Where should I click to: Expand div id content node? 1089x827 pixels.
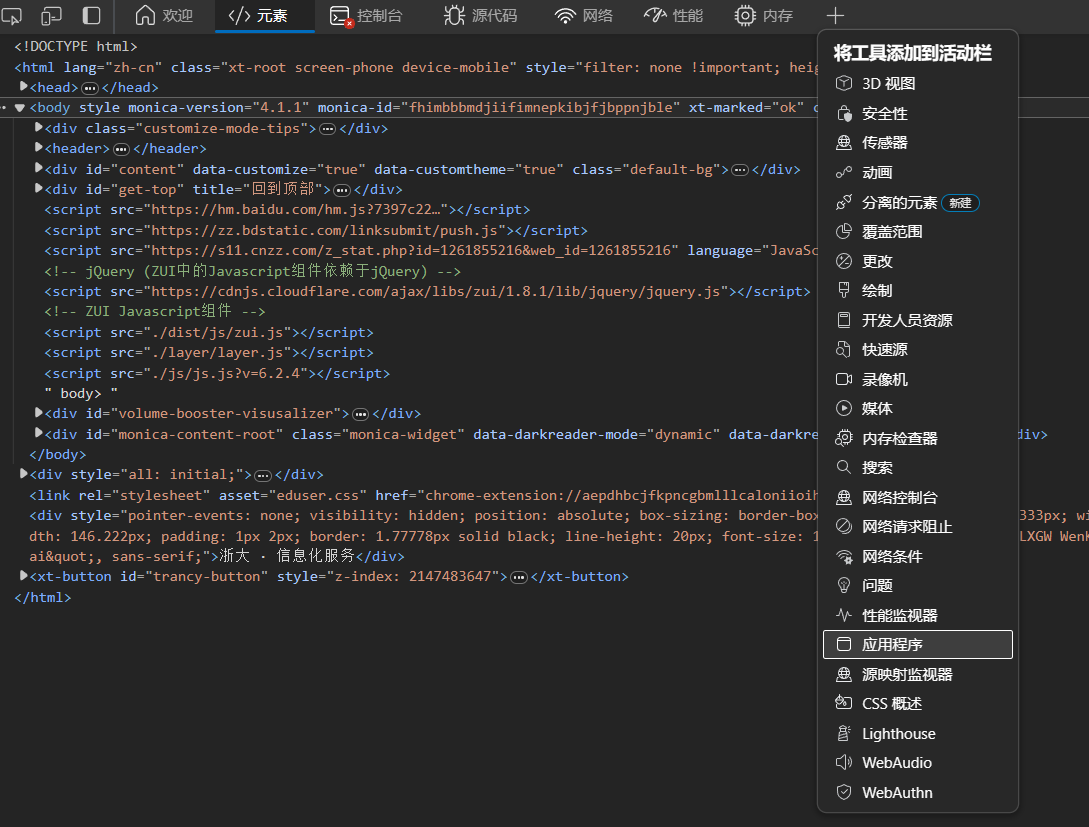click(x=39, y=168)
